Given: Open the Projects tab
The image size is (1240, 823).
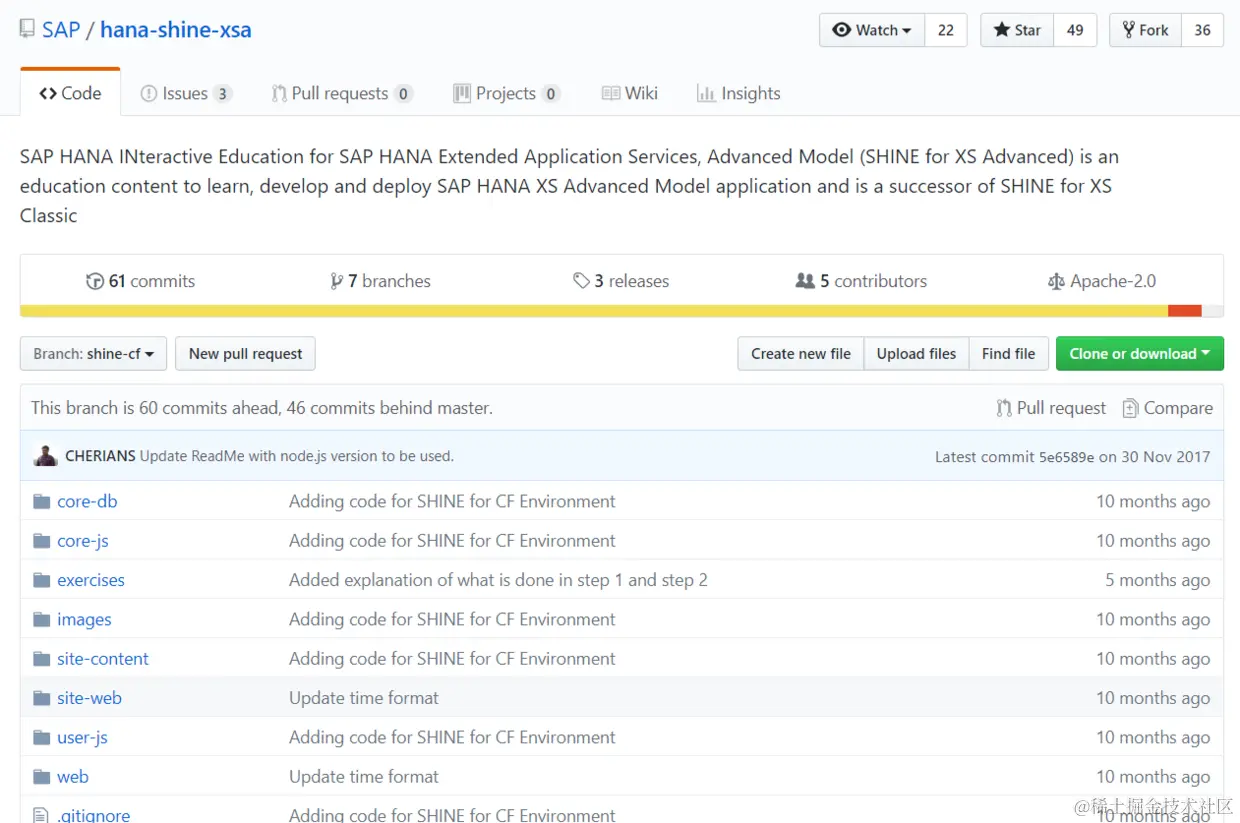Looking at the screenshot, I should [x=506, y=93].
